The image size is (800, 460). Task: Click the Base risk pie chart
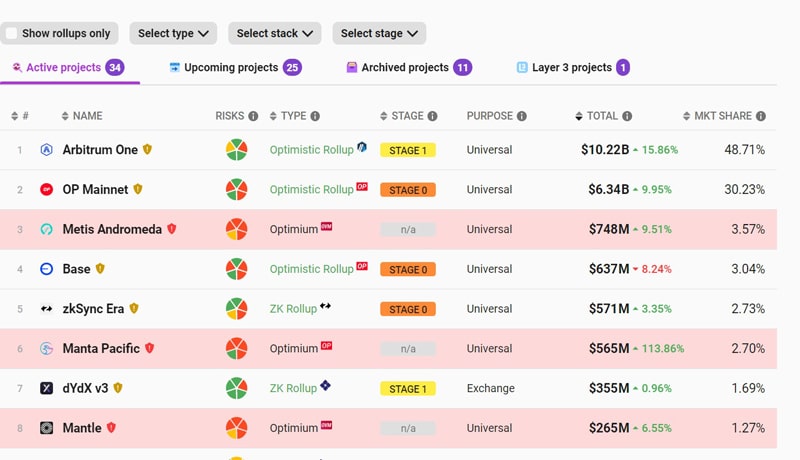pos(237,269)
